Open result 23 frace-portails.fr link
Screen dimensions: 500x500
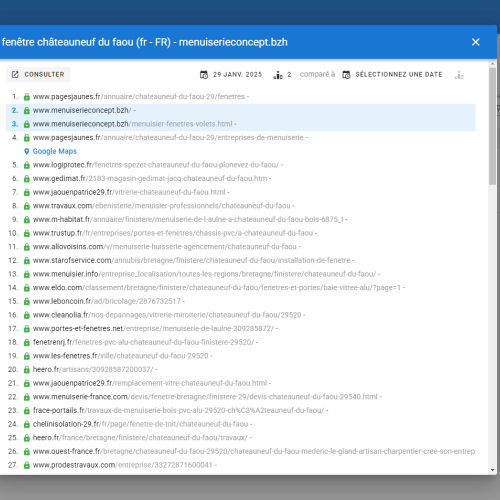tap(178, 411)
